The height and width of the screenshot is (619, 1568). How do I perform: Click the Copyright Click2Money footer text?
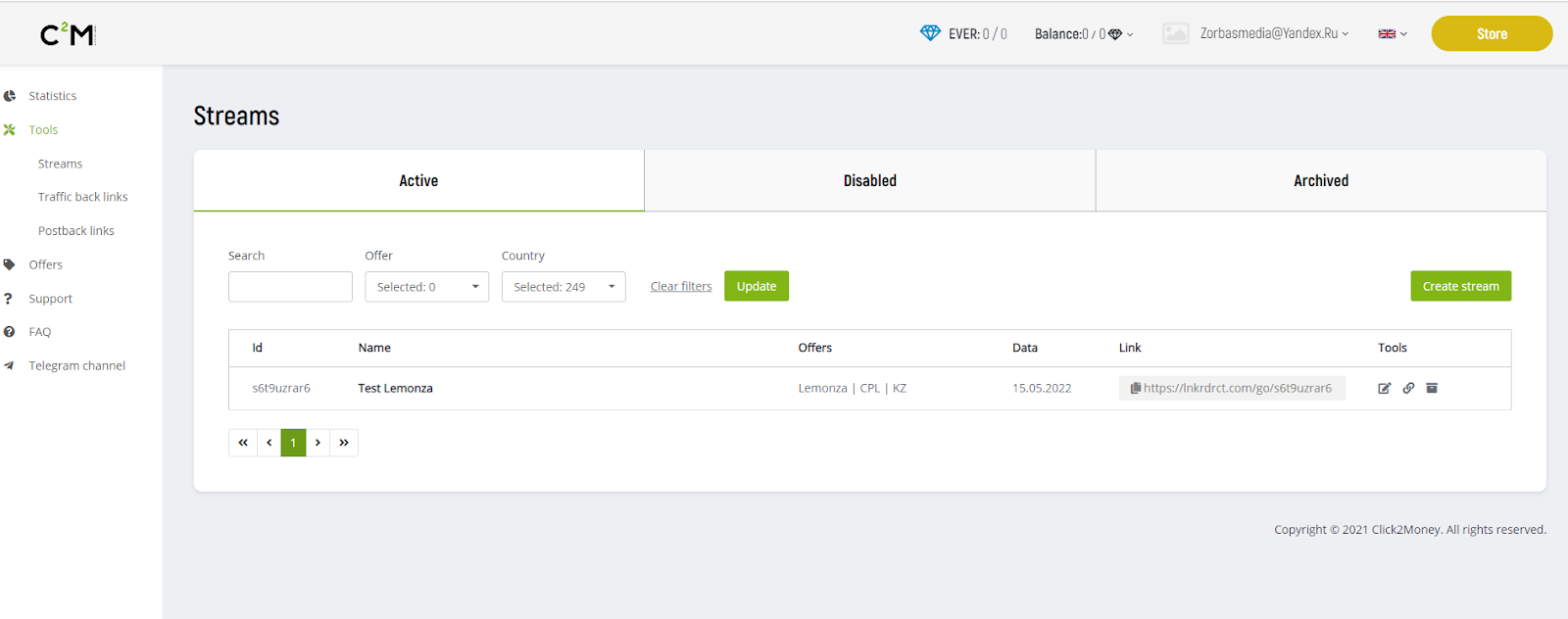coord(1410,530)
